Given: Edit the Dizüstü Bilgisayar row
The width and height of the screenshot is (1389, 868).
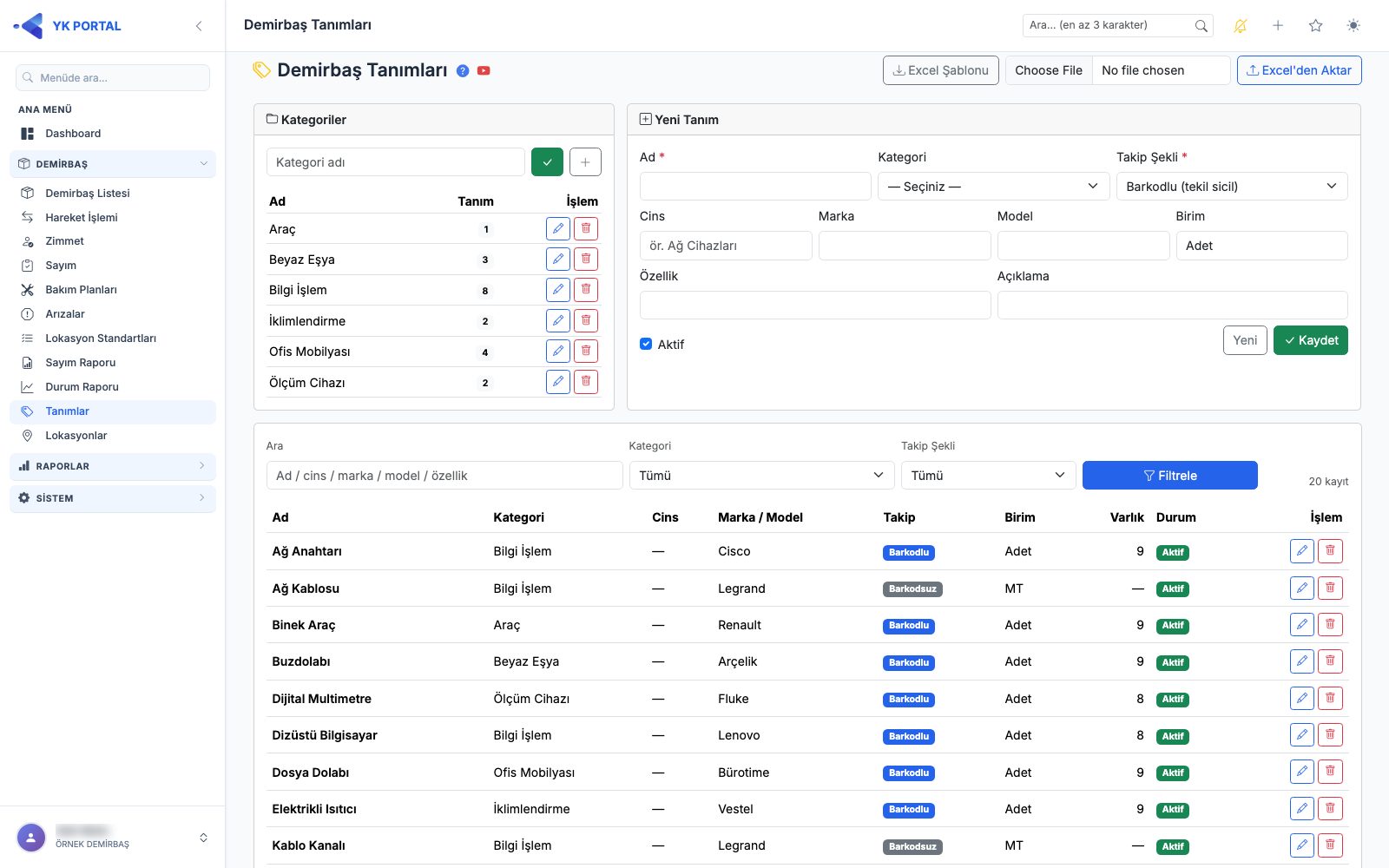Looking at the screenshot, I should click(x=1302, y=735).
